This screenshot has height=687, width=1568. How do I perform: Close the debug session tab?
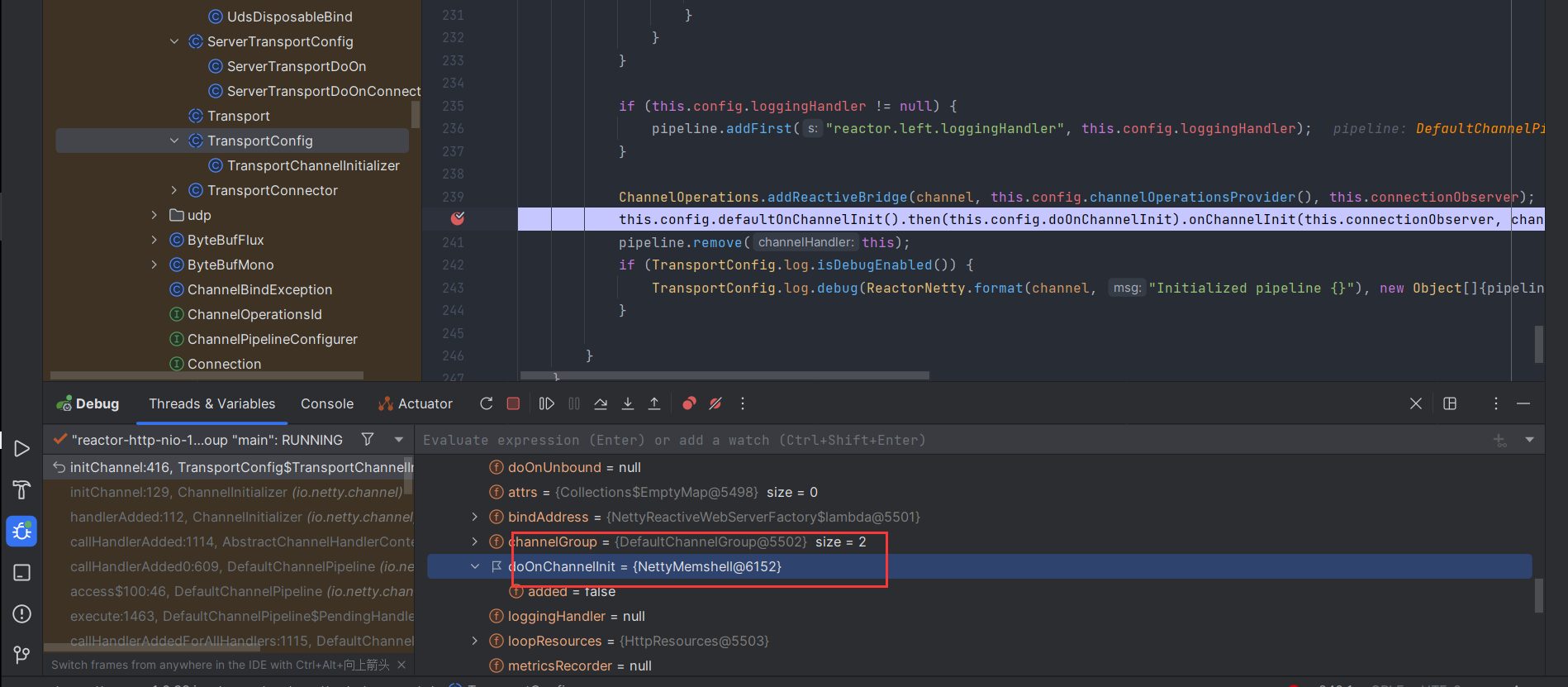click(x=1416, y=403)
